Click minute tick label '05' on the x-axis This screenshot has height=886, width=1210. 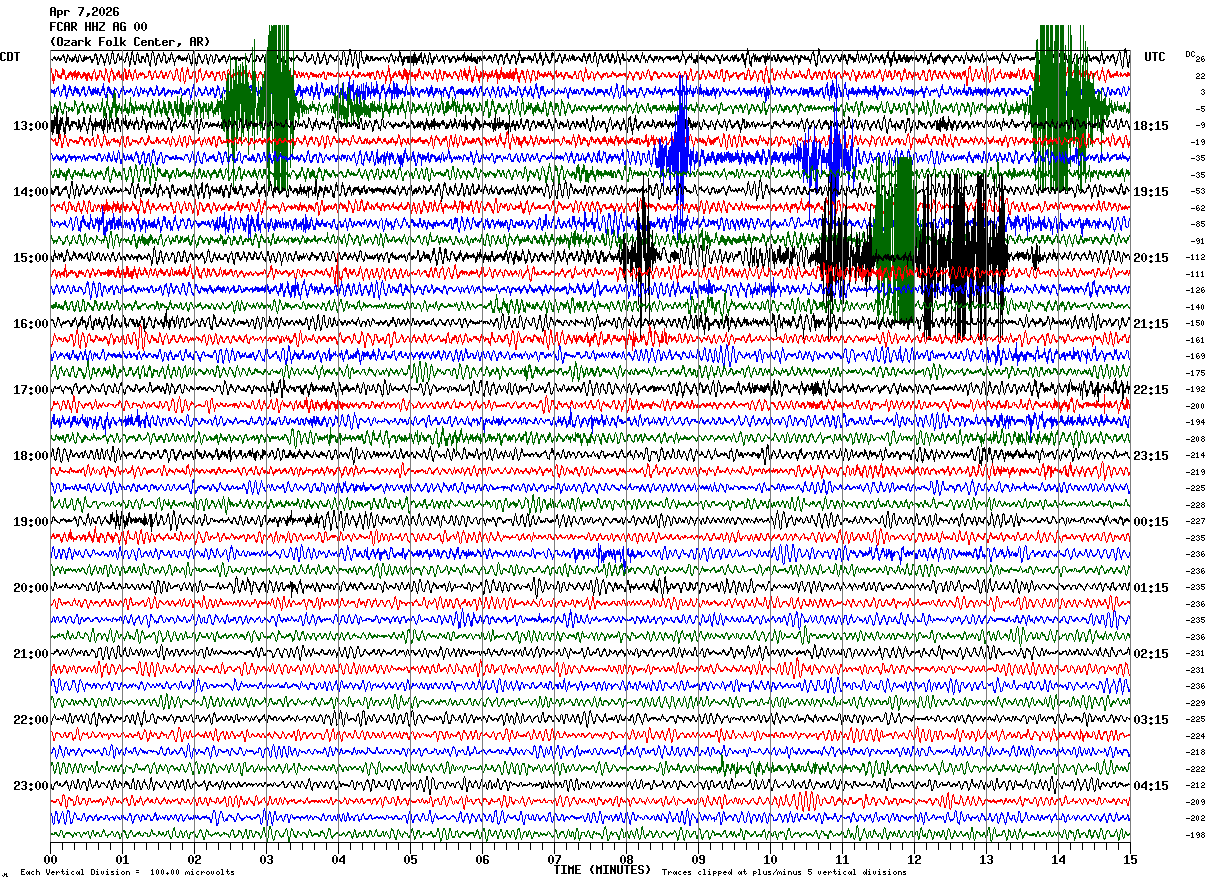click(411, 859)
